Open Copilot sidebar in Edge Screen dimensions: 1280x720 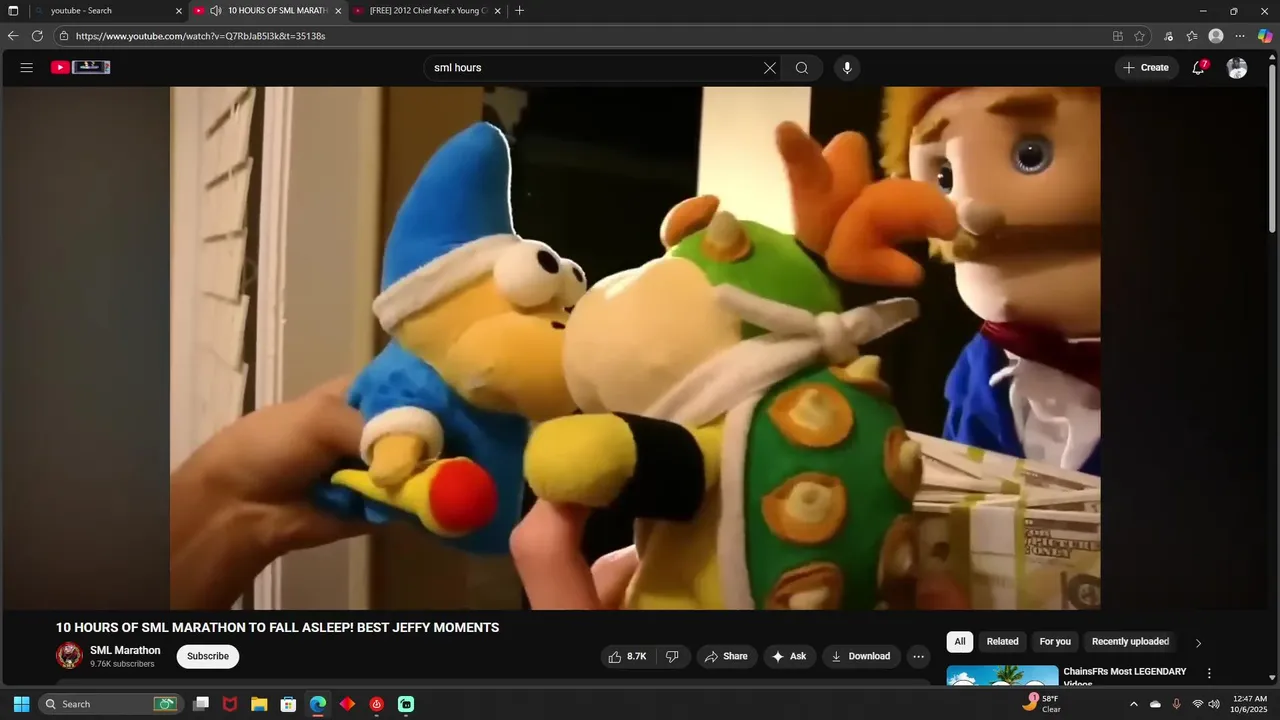[1265, 36]
